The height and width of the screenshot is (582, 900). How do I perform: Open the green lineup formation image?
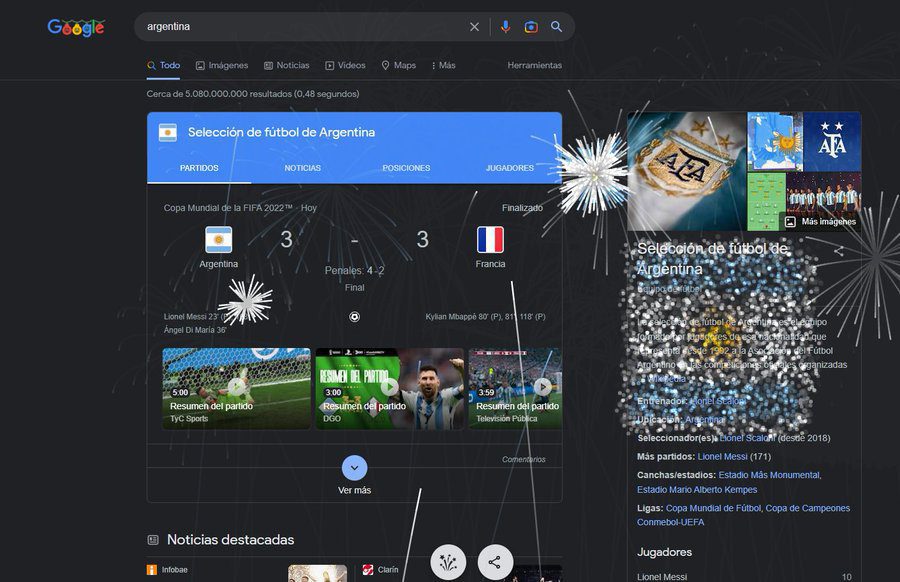766,201
